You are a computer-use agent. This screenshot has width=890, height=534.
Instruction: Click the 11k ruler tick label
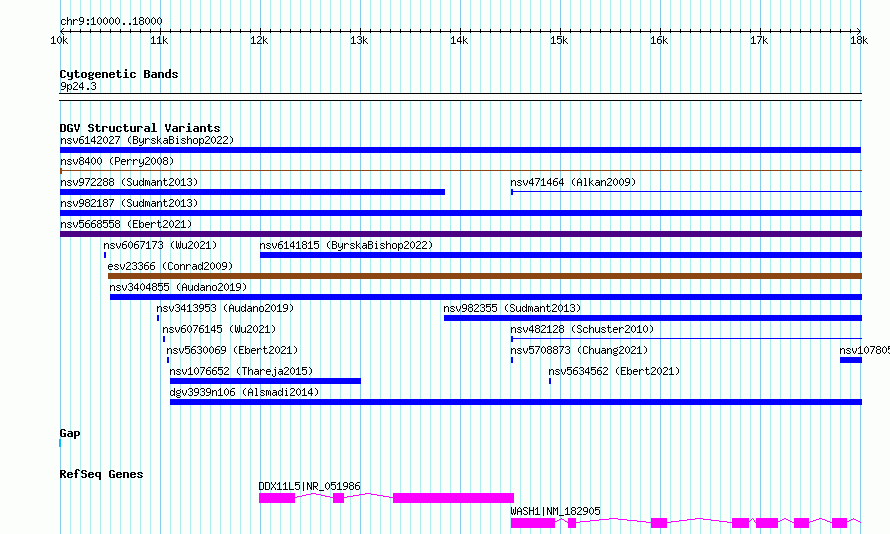tap(159, 40)
